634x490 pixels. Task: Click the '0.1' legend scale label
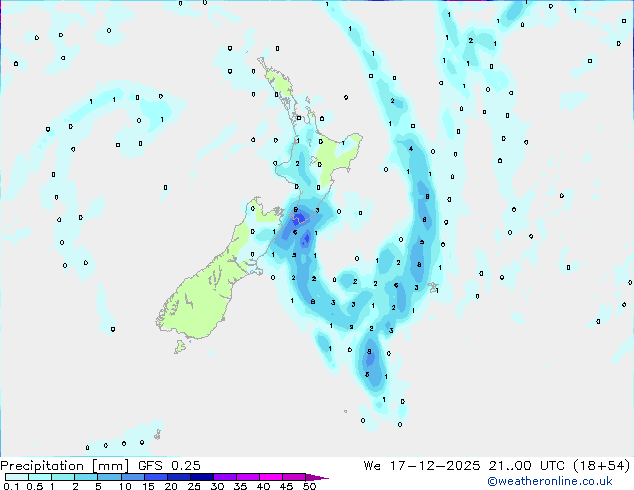pos(11,486)
